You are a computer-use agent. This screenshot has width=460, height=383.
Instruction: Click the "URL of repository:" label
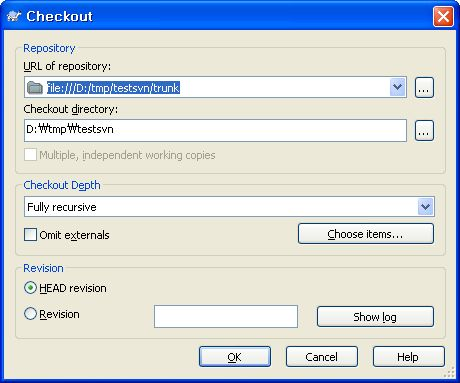pyautogui.click(x=67, y=66)
